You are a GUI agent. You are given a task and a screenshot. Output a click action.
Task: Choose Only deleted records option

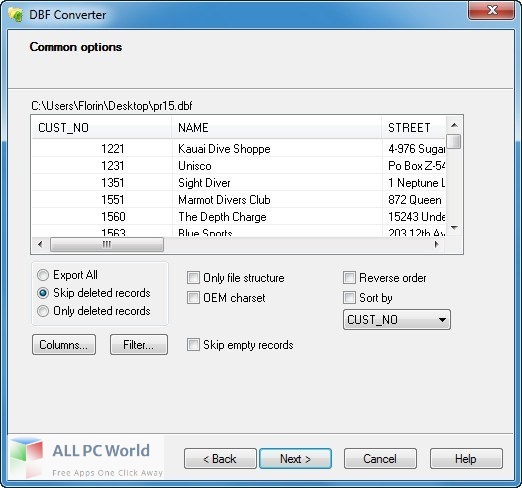coord(43,311)
